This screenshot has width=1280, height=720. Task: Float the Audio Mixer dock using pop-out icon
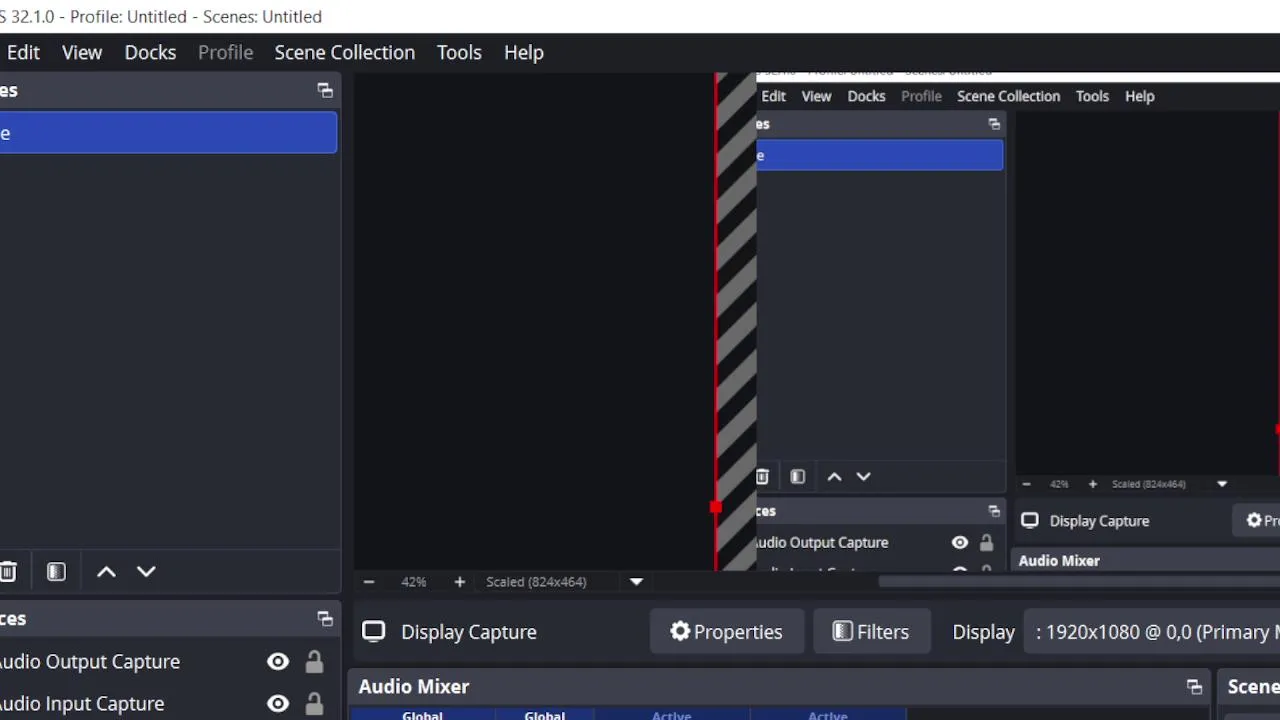coord(1194,687)
